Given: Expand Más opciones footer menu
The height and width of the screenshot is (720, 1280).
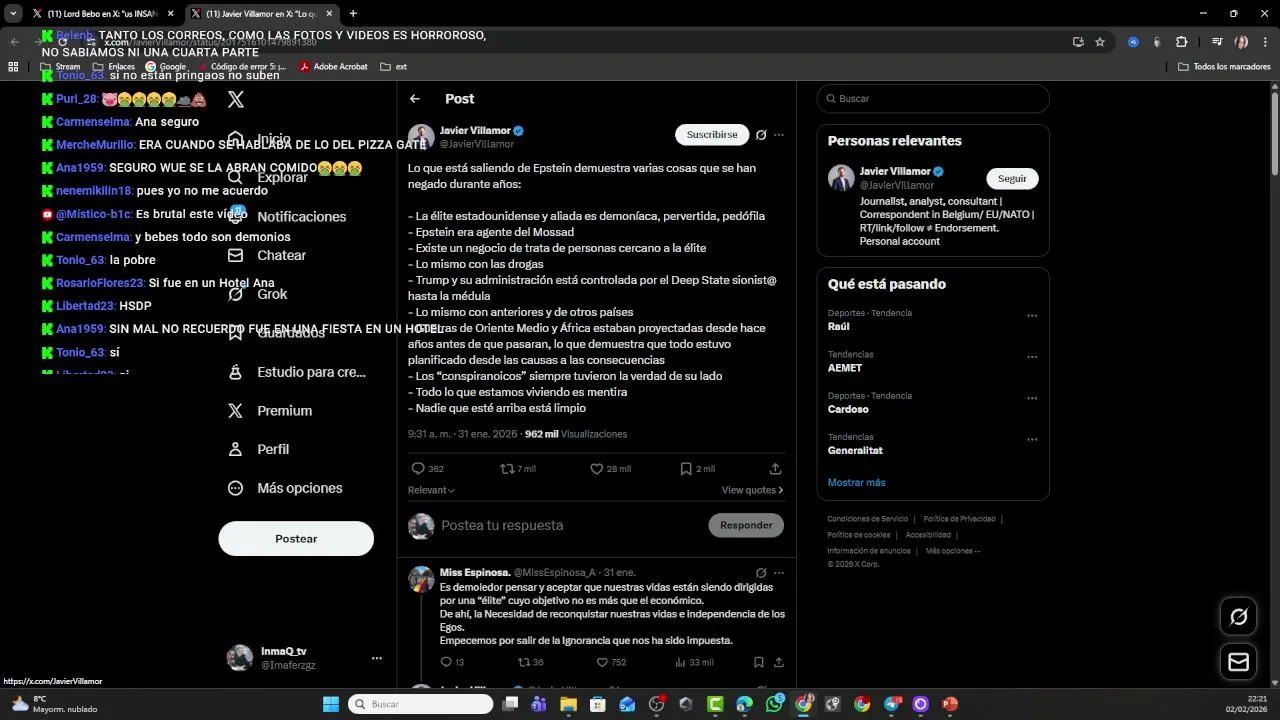Looking at the screenshot, I should [x=953, y=551].
